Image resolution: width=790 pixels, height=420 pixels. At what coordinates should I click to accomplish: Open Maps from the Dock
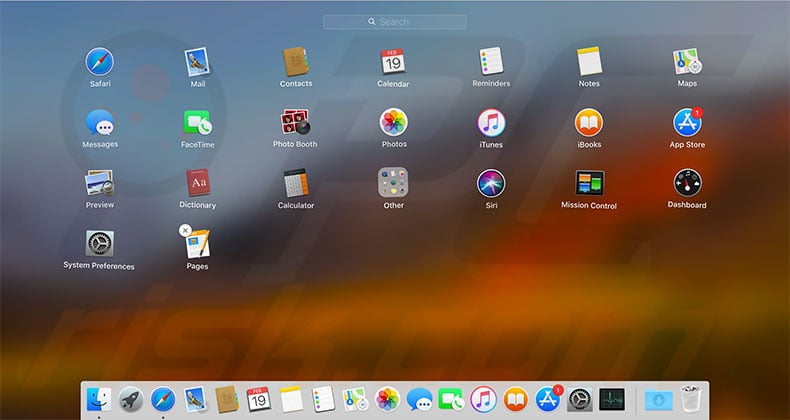tap(355, 399)
